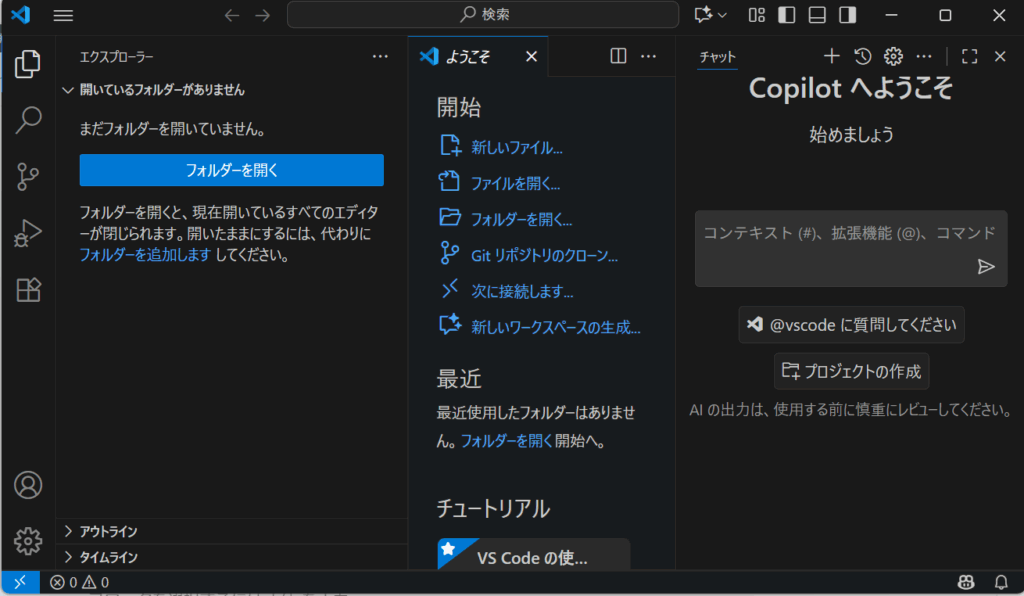
Task: Open the Extensions view
Action: click(28, 290)
